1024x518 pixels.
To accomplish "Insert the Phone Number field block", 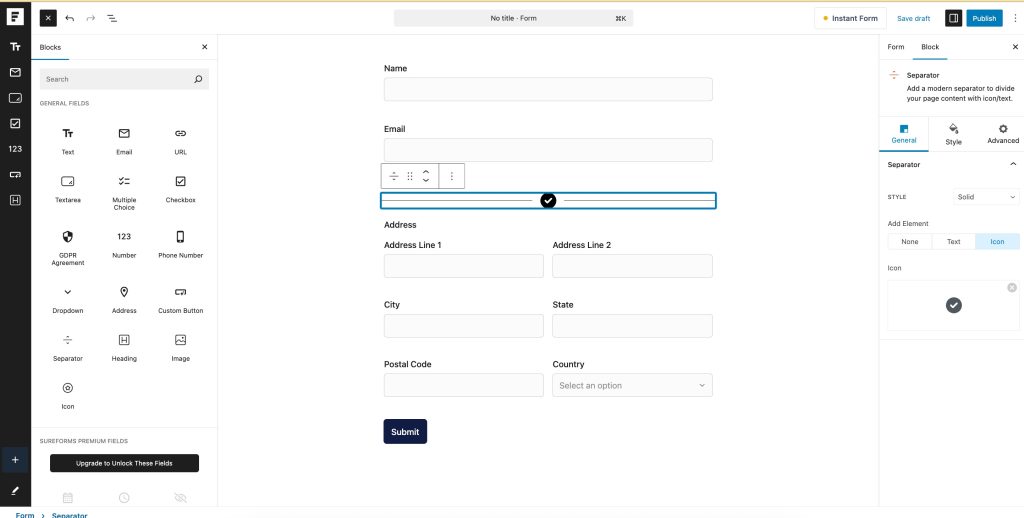I will [x=180, y=243].
